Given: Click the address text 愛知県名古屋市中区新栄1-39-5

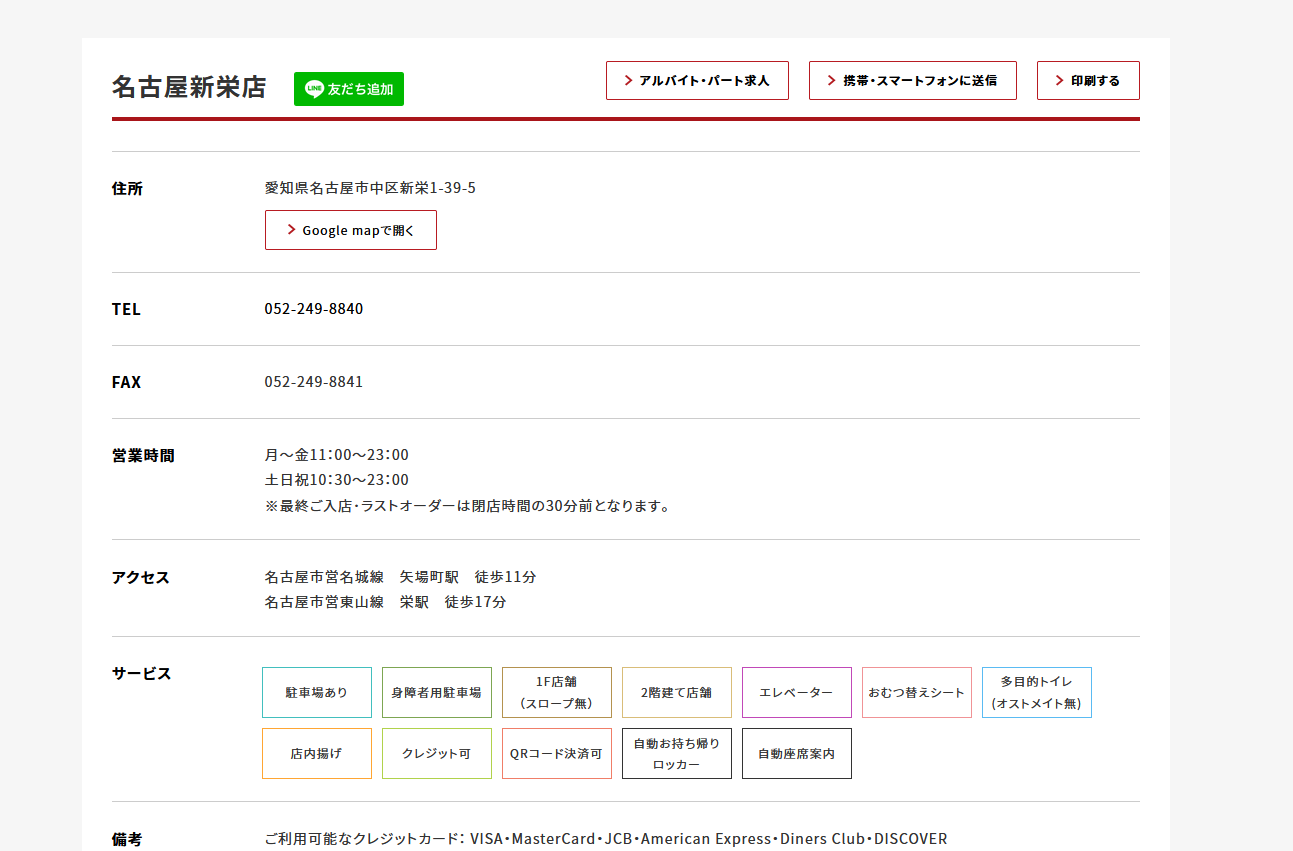Looking at the screenshot, I should pyautogui.click(x=370, y=188).
